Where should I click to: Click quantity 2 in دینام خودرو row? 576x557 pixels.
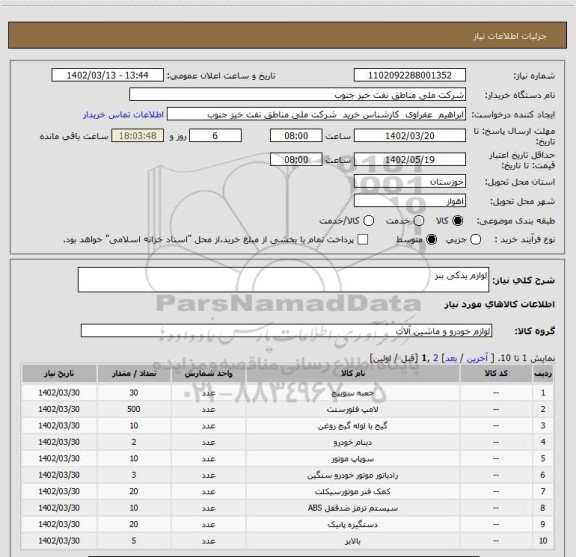tap(134, 442)
